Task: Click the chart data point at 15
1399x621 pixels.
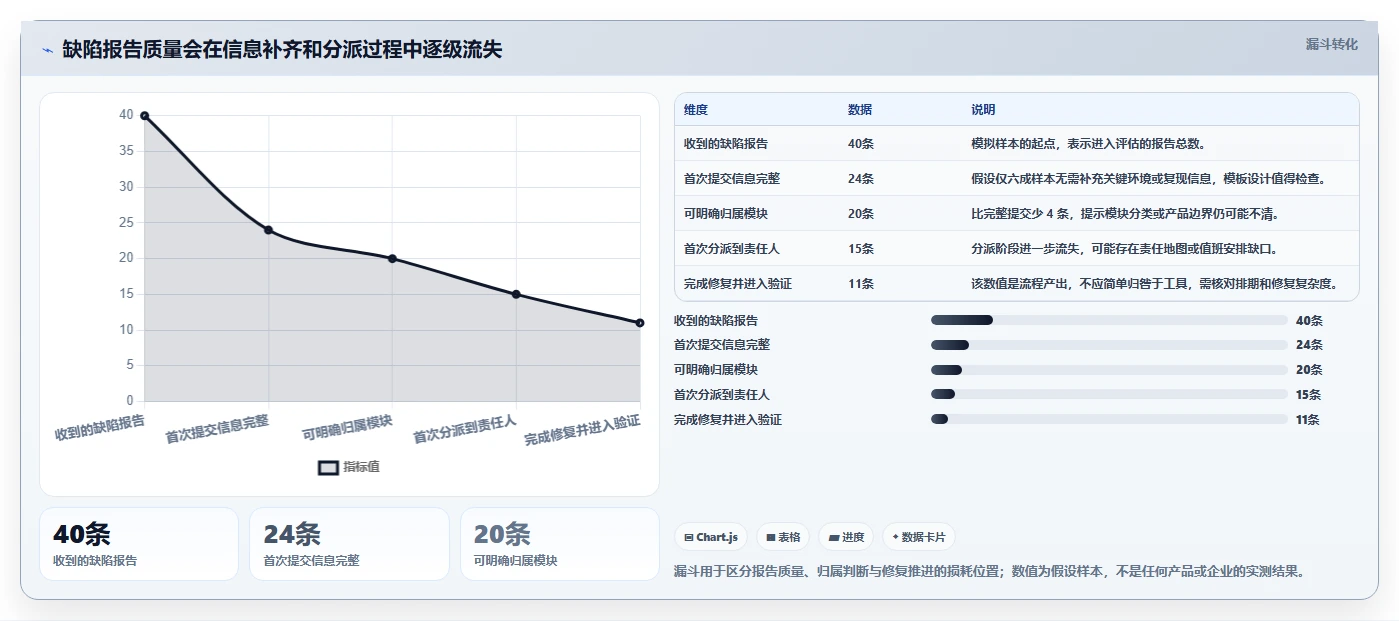Action: pyautogui.click(x=516, y=294)
